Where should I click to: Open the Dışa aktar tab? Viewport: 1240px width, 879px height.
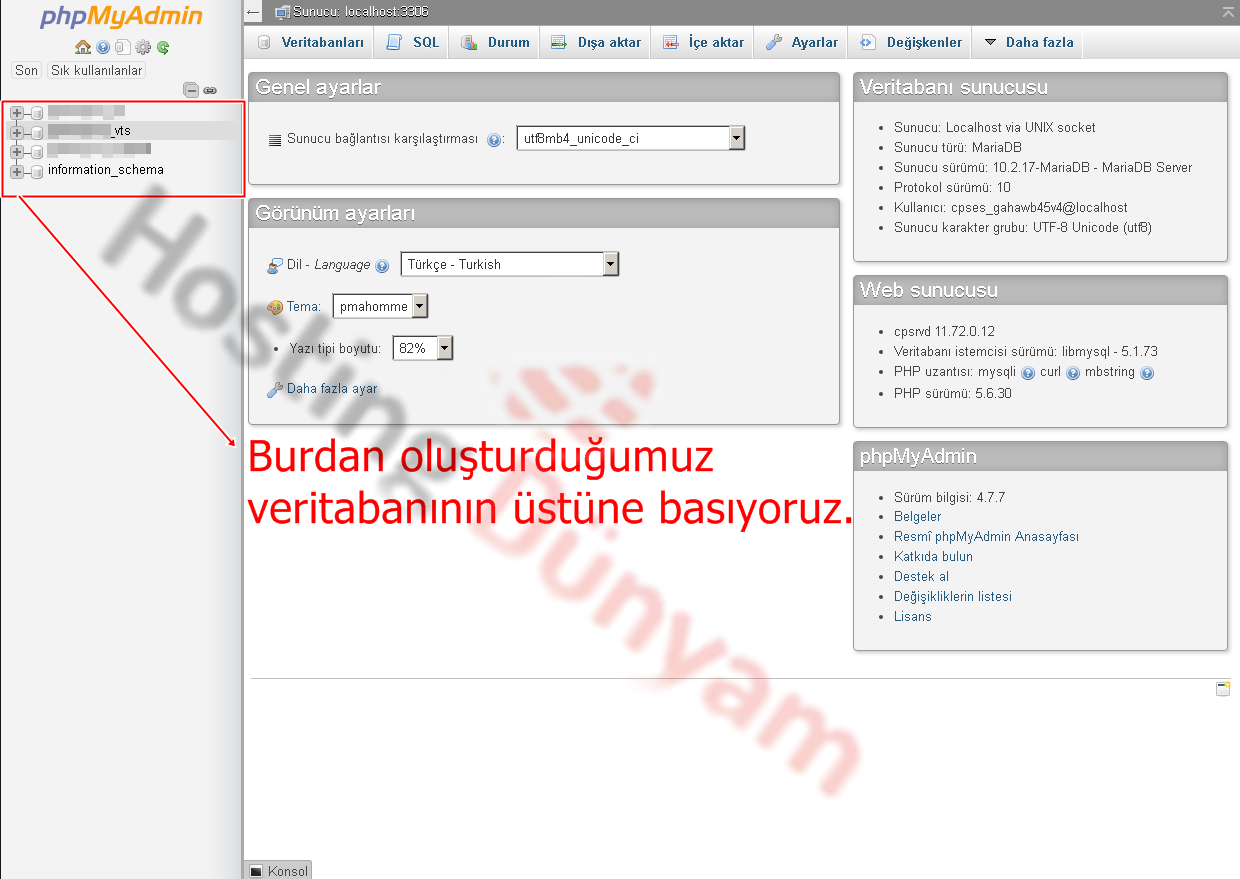(596, 42)
